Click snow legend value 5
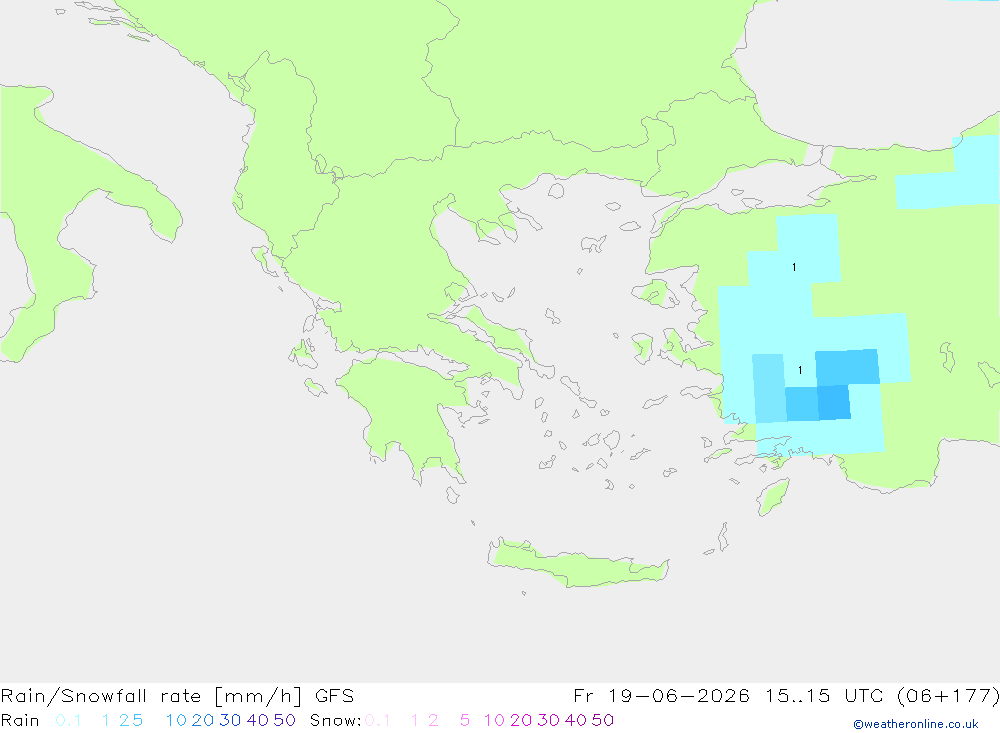 coord(465,720)
